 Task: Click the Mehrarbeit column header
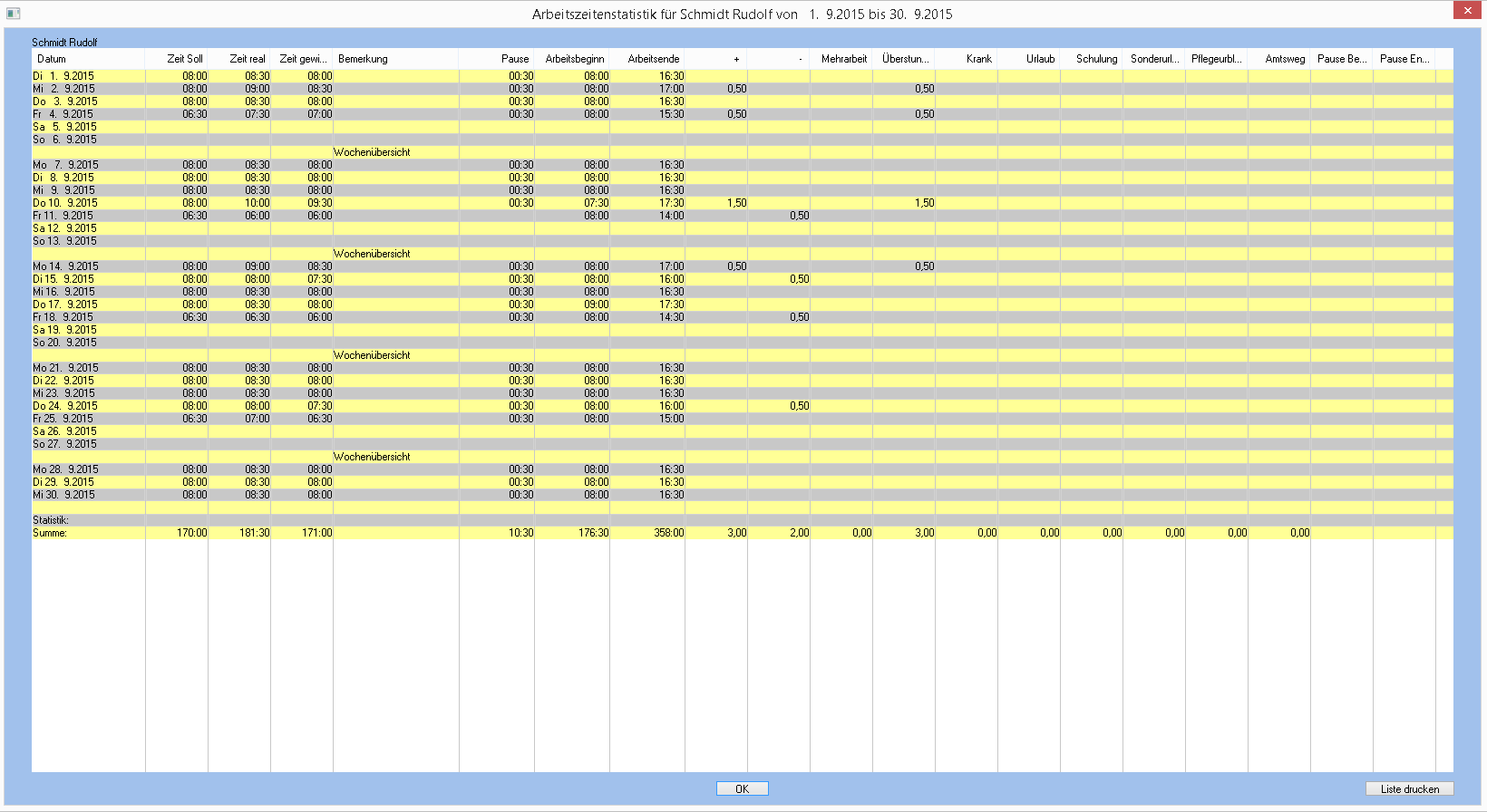843,59
